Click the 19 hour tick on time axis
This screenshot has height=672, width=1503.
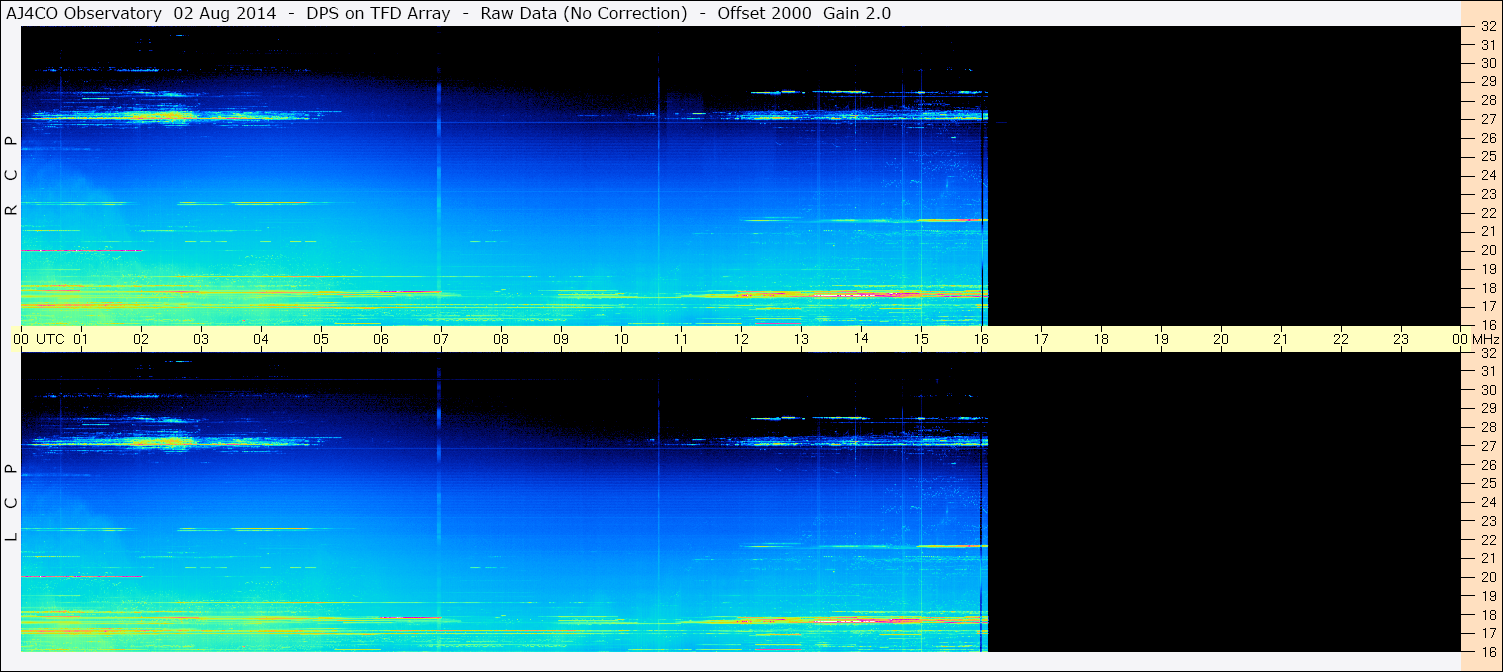coord(1161,339)
